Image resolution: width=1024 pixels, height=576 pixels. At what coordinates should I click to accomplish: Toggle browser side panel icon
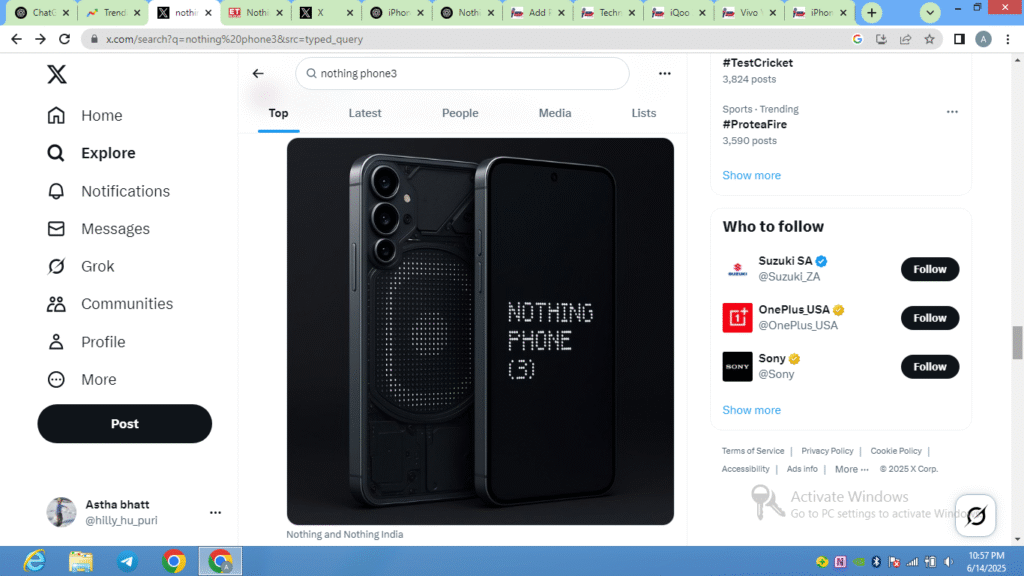[x=959, y=39]
